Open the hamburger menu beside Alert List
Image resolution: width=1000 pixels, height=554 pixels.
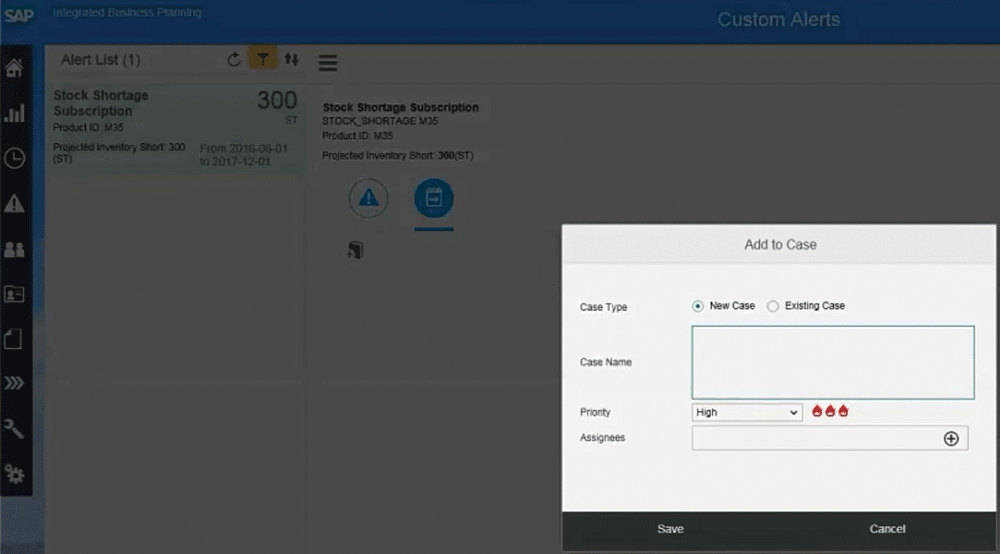click(x=328, y=63)
